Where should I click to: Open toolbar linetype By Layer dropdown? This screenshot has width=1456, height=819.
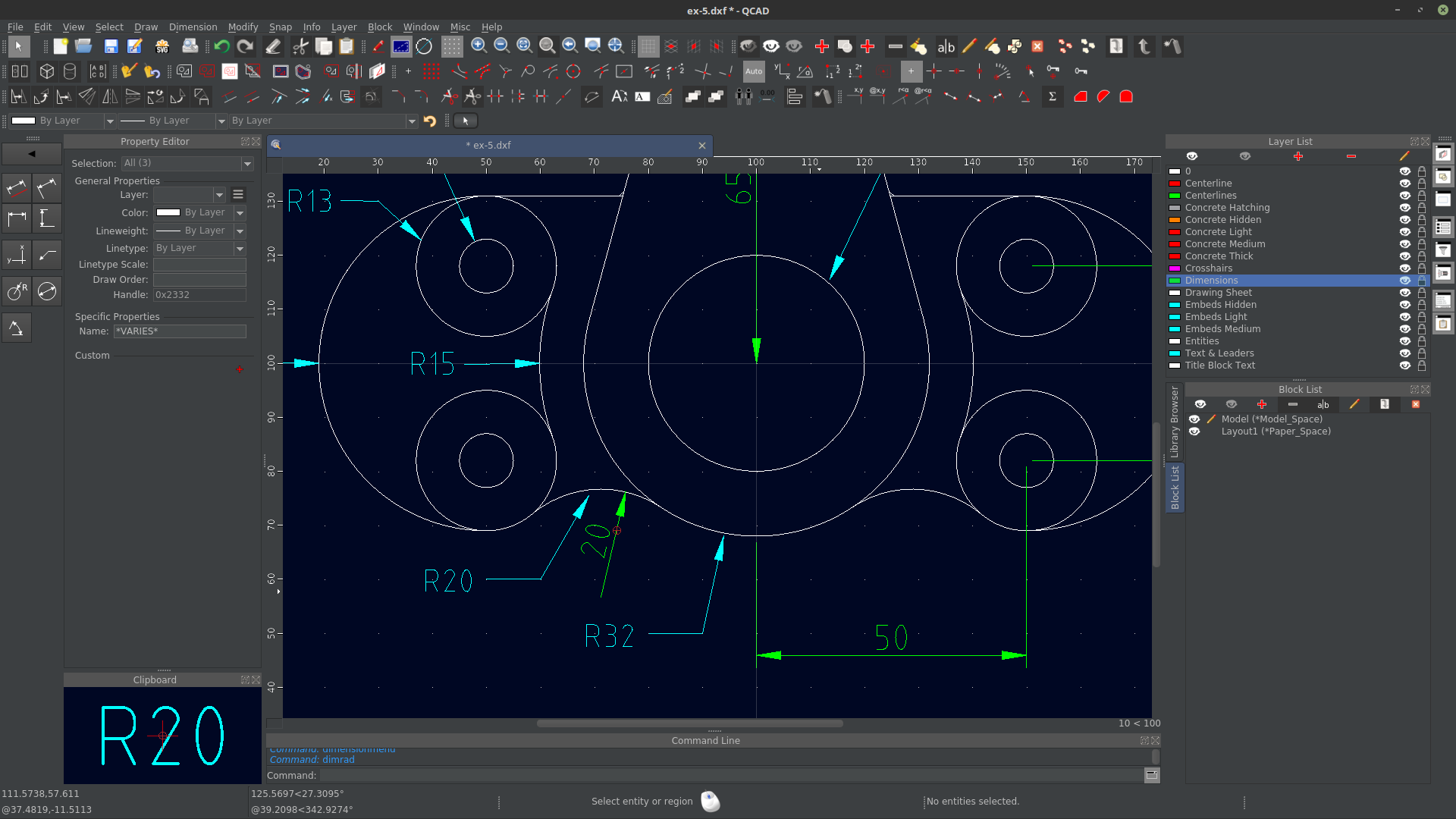point(324,121)
